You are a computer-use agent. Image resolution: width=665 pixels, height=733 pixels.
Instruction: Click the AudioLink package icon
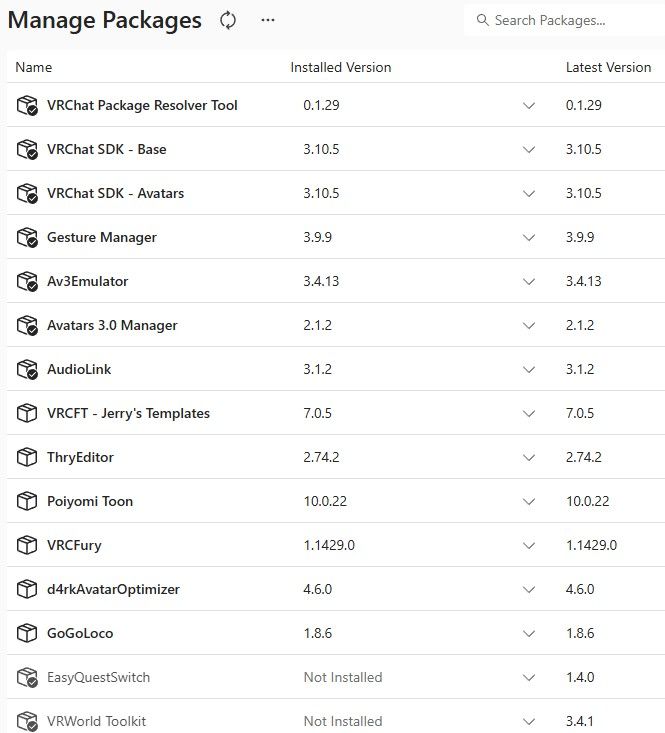coord(27,369)
